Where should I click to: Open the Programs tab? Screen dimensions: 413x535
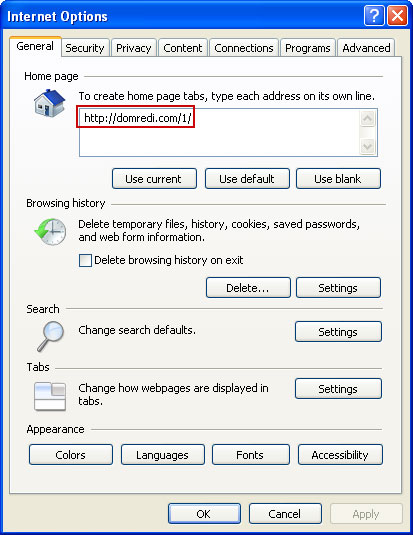(x=308, y=48)
